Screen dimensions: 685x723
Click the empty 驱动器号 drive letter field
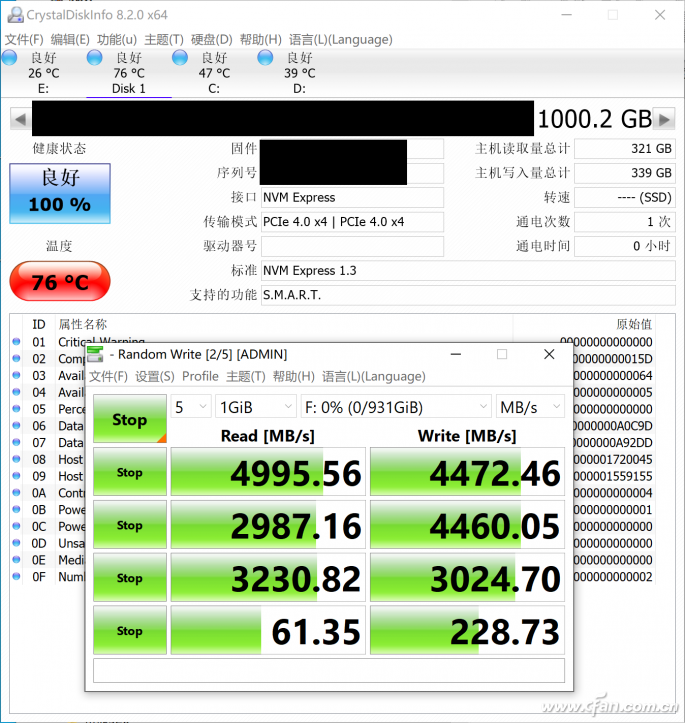point(353,246)
